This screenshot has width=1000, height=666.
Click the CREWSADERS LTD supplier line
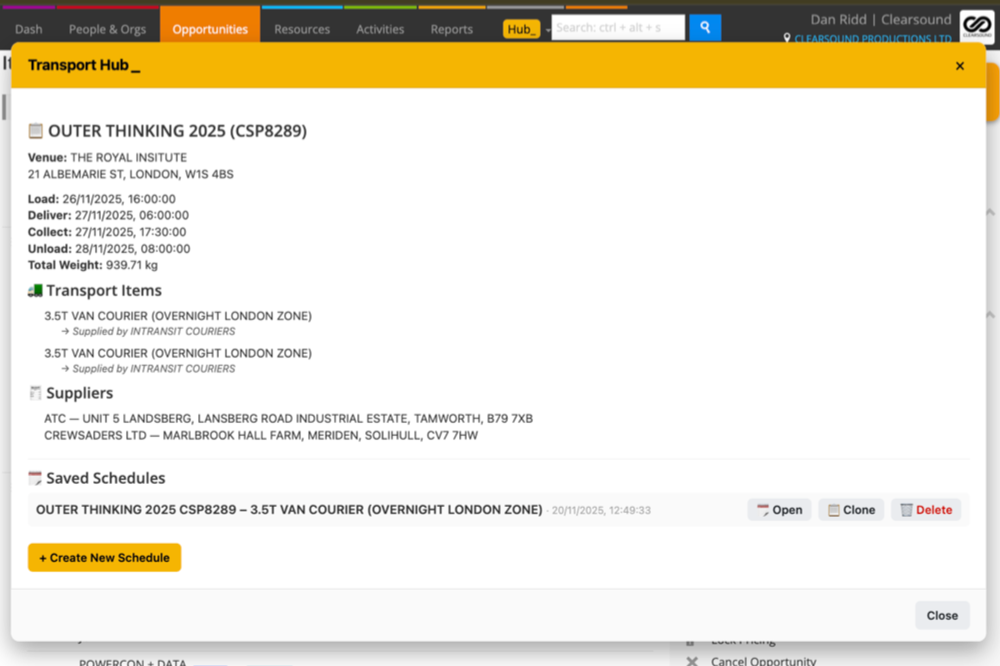click(x=261, y=435)
